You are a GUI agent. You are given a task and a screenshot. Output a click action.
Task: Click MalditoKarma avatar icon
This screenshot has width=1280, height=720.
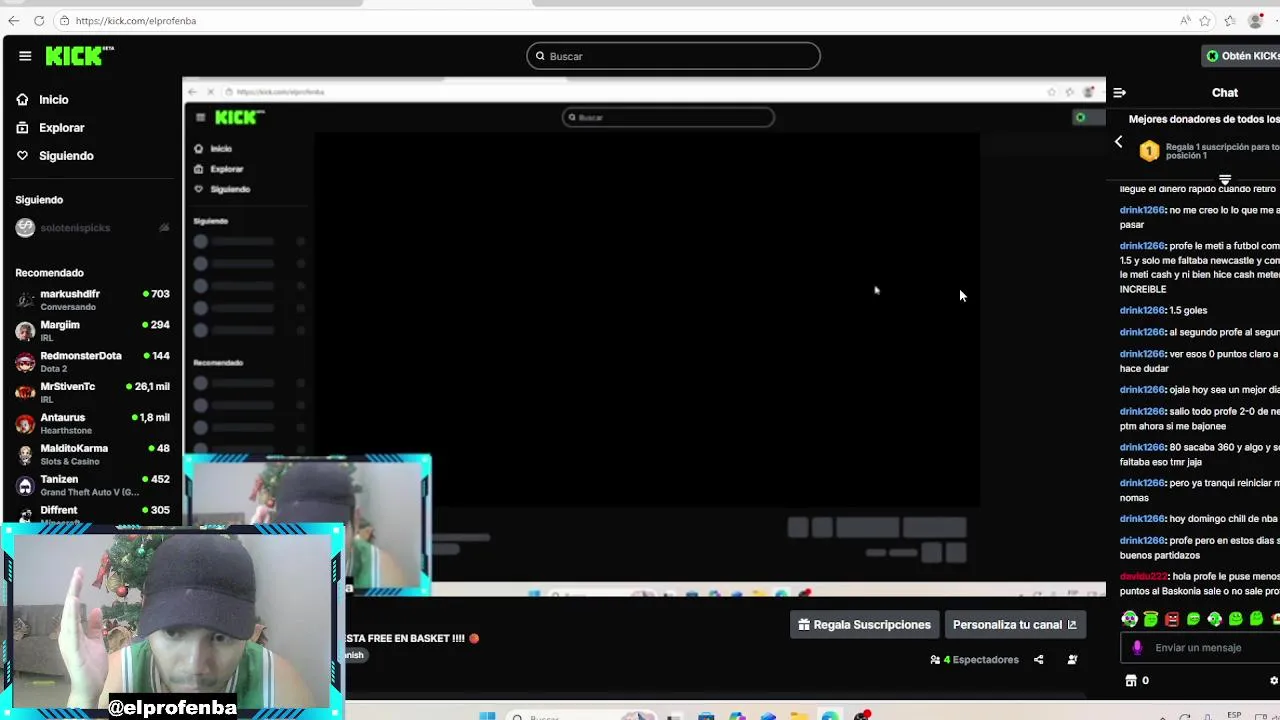tap(25, 455)
